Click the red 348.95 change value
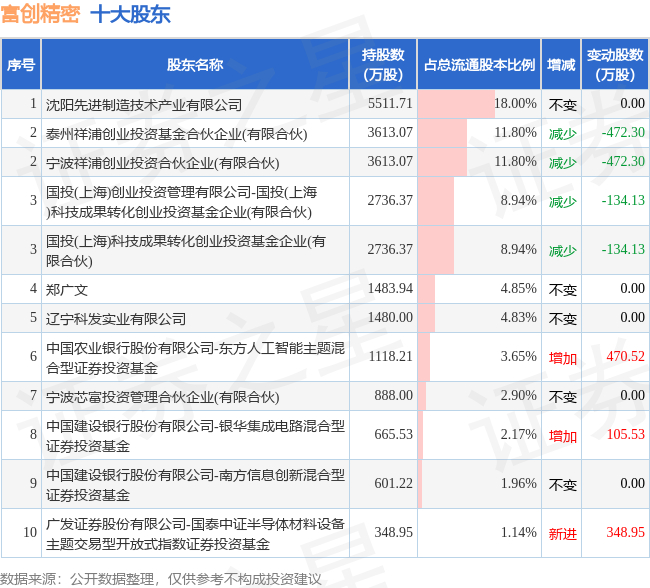Image resolution: width=650 pixels, height=588 pixels. [x=626, y=532]
